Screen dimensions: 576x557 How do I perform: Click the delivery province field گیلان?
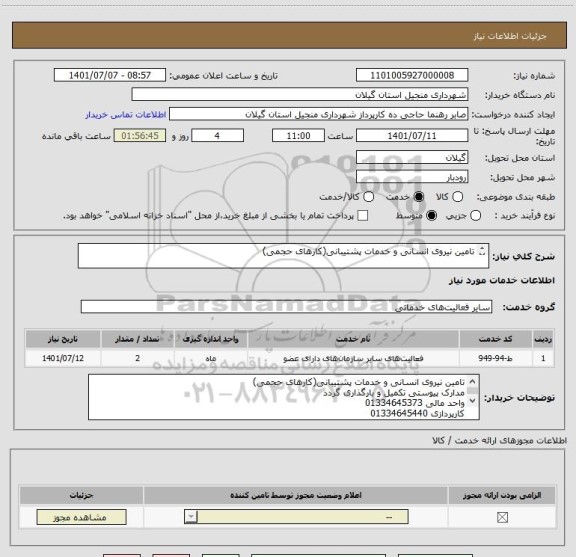[412, 158]
